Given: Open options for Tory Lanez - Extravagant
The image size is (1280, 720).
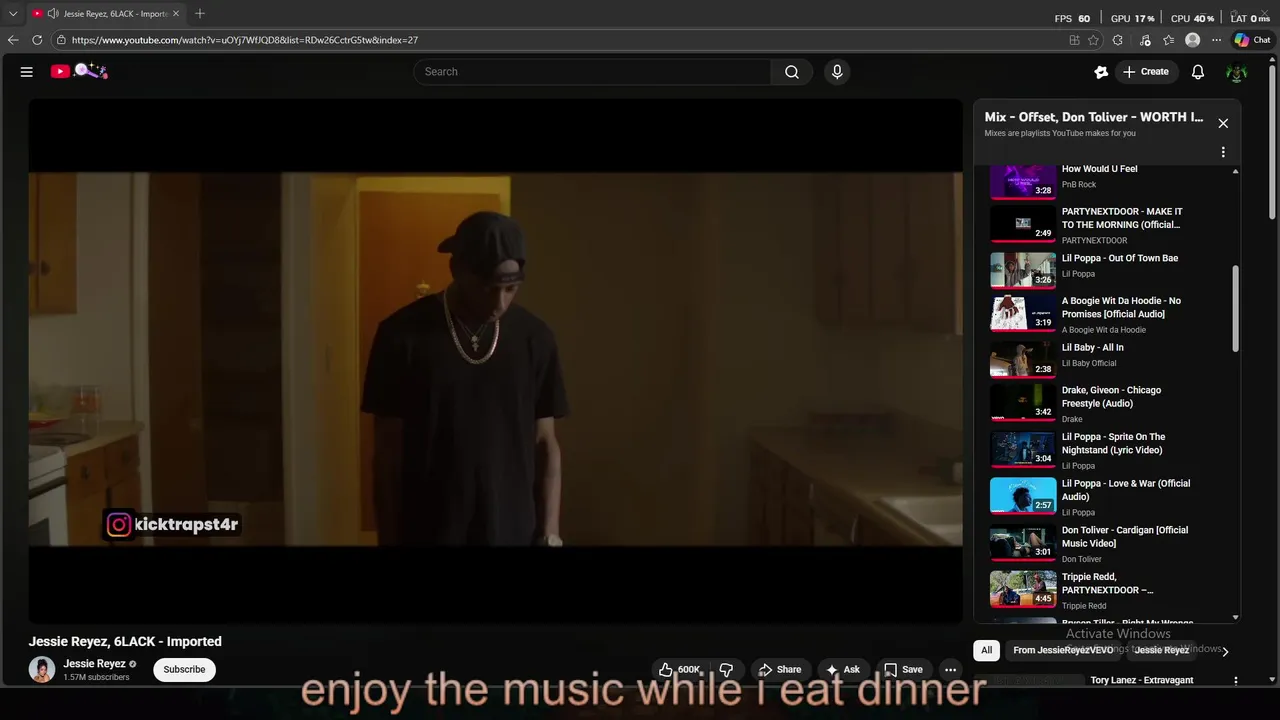Looking at the screenshot, I should click(x=1236, y=680).
